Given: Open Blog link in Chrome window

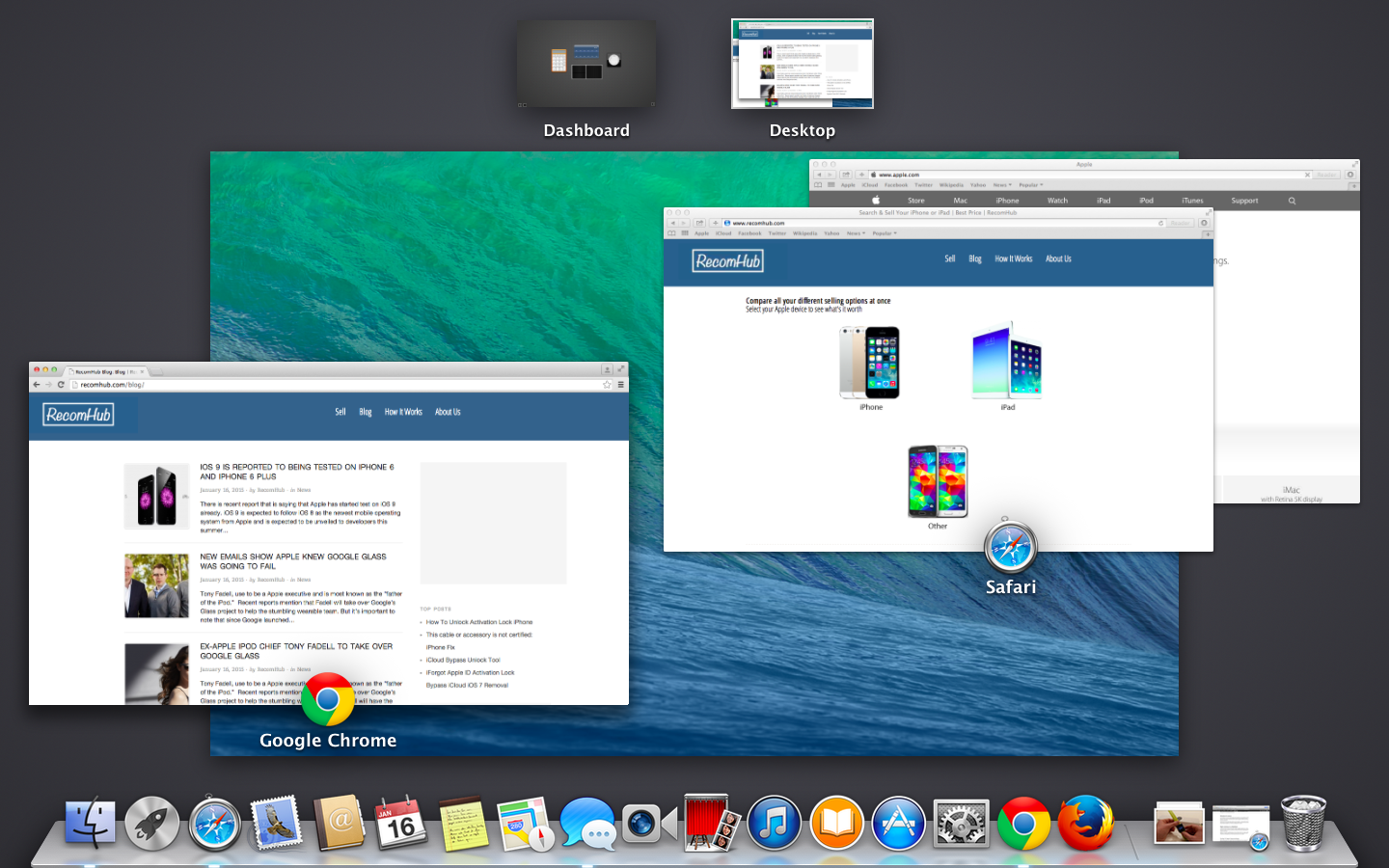Looking at the screenshot, I should coord(366,412).
